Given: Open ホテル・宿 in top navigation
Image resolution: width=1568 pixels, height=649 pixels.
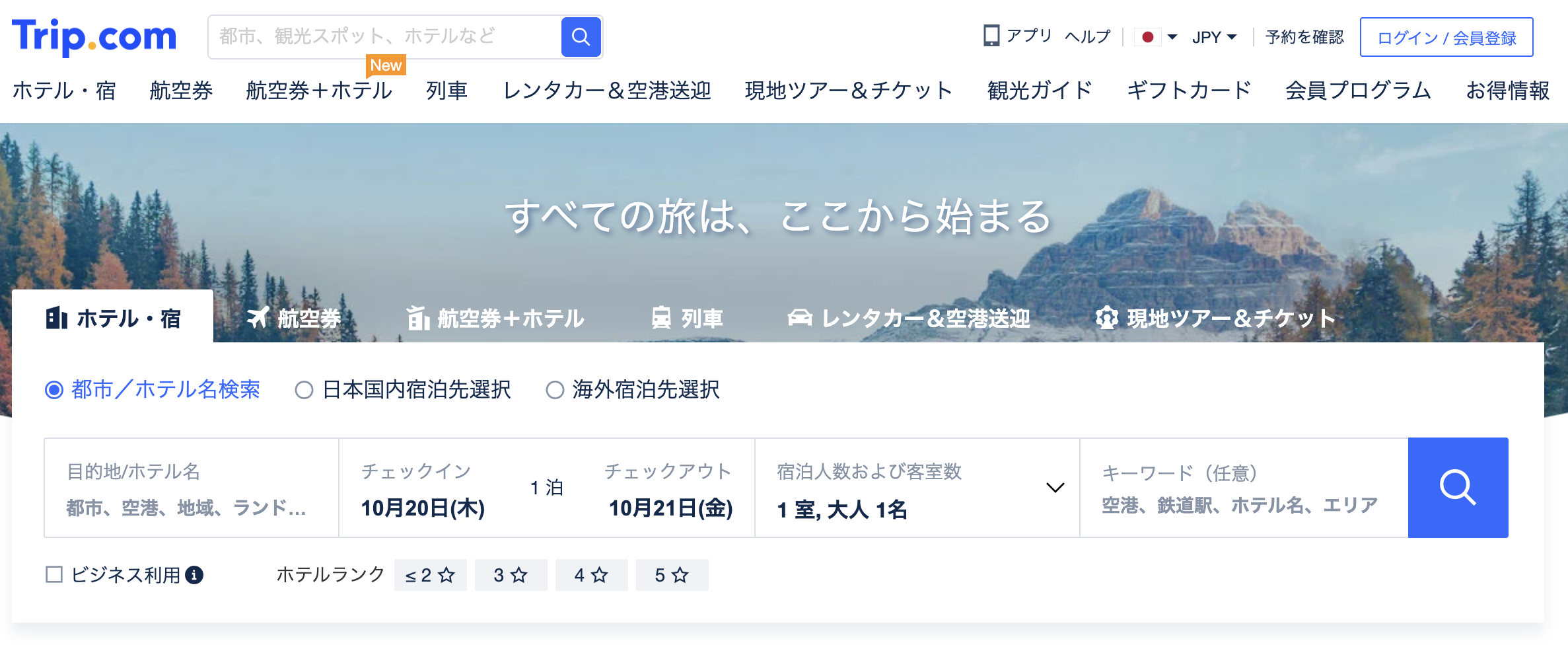Looking at the screenshot, I should (64, 91).
